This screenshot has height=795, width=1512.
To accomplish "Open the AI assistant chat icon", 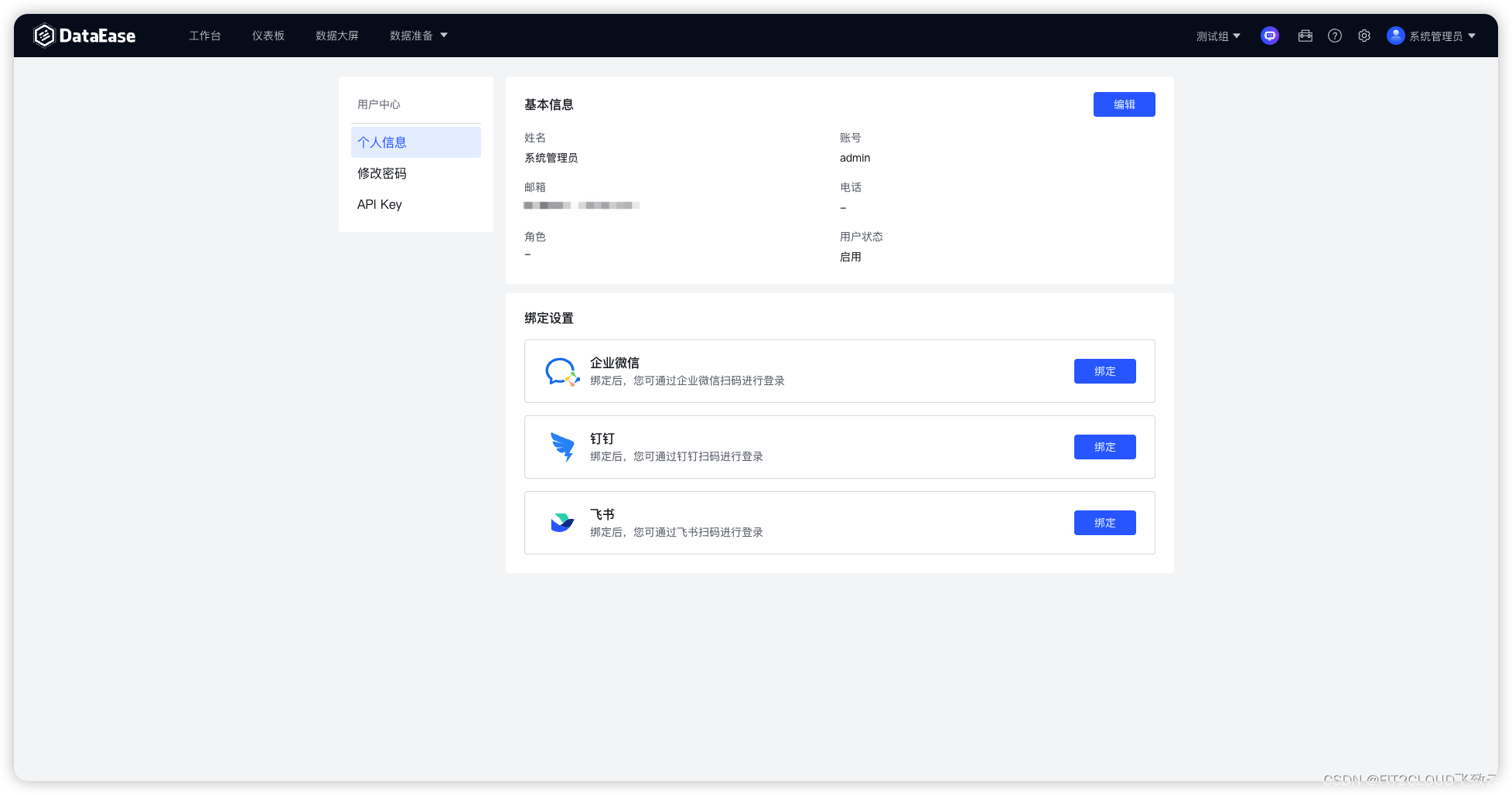I will click(1270, 36).
